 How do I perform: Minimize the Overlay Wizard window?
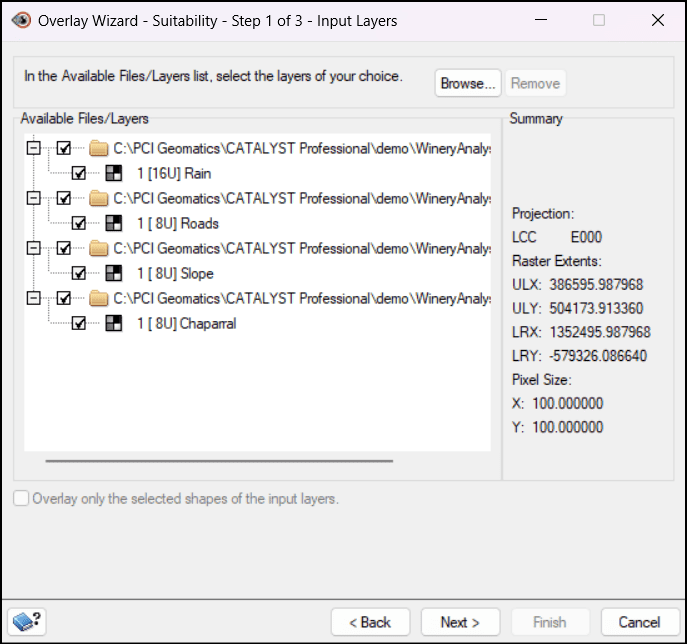pyautogui.click(x=541, y=20)
